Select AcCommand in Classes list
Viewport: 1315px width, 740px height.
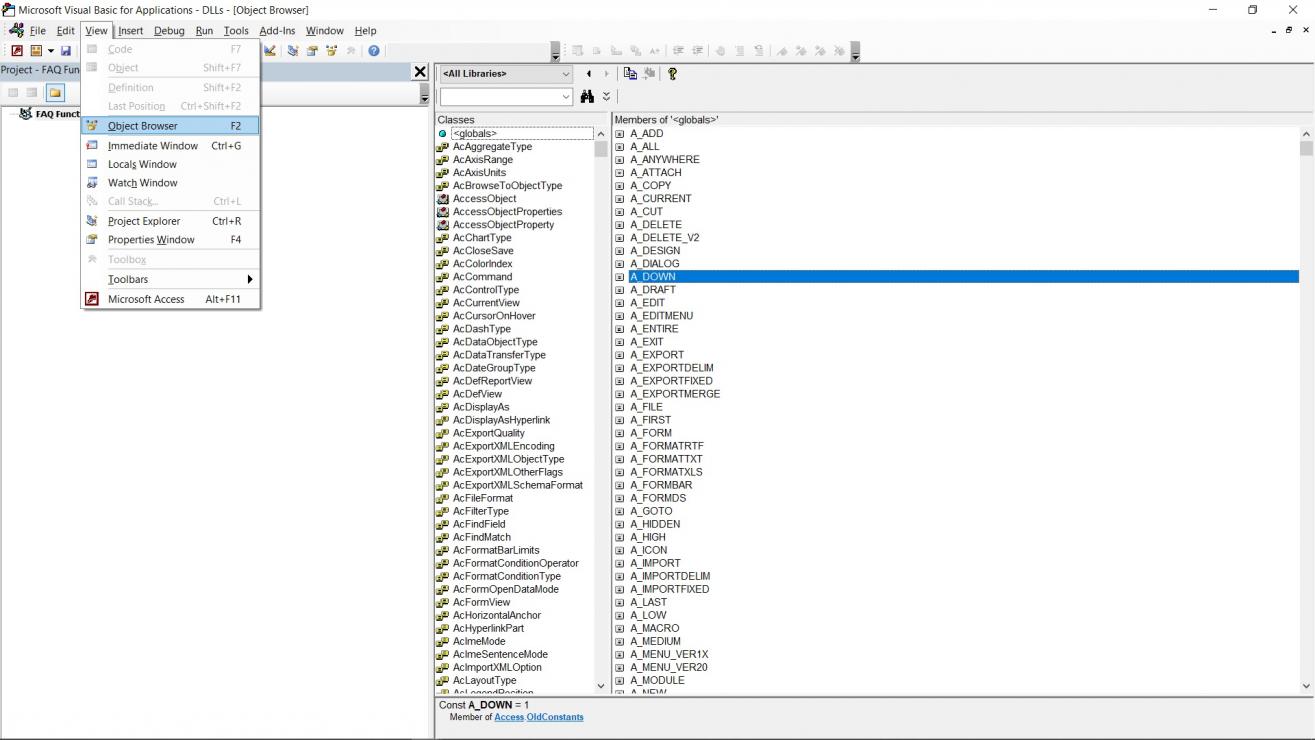pos(482,276)
